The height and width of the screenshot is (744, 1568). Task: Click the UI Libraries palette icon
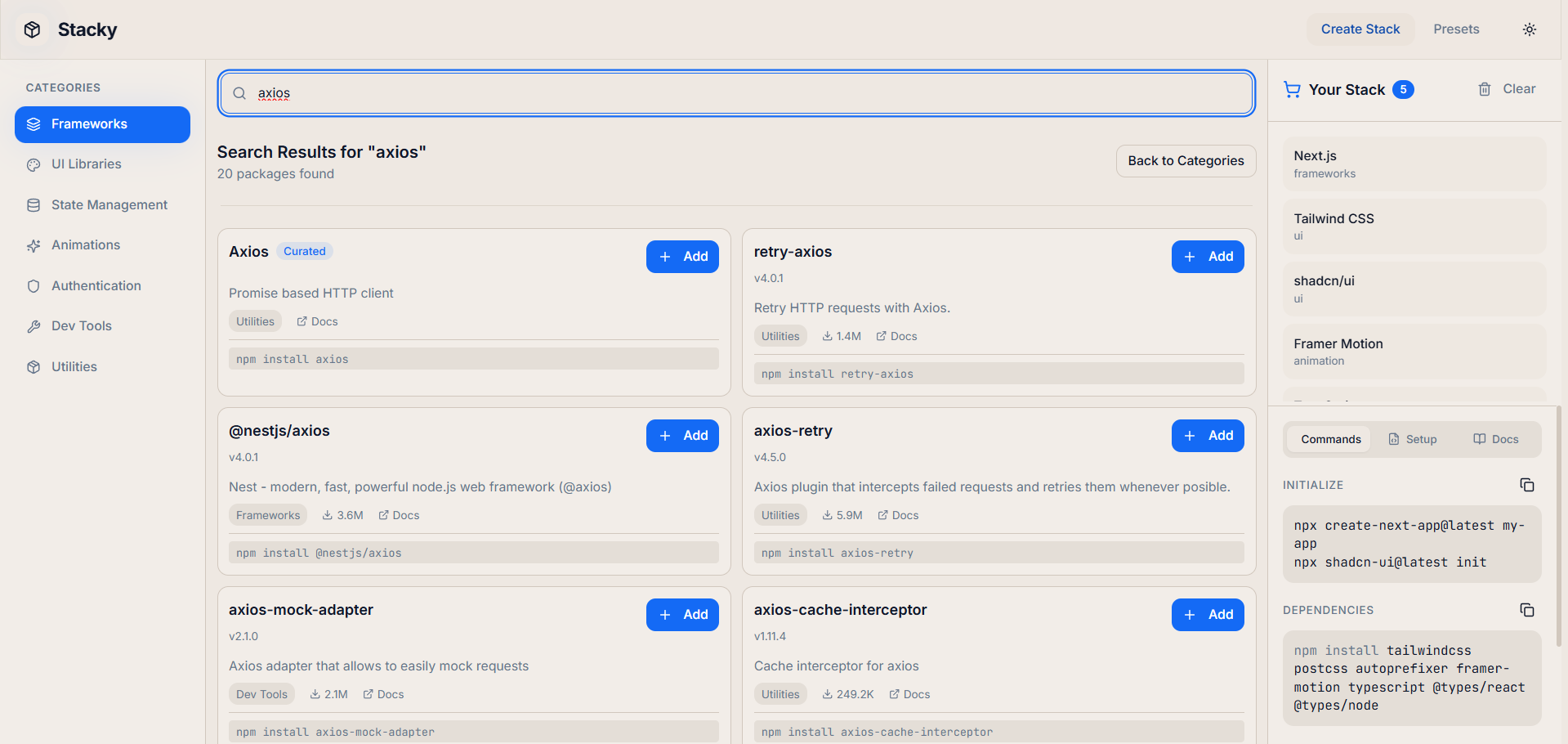(x=34, y=164)
